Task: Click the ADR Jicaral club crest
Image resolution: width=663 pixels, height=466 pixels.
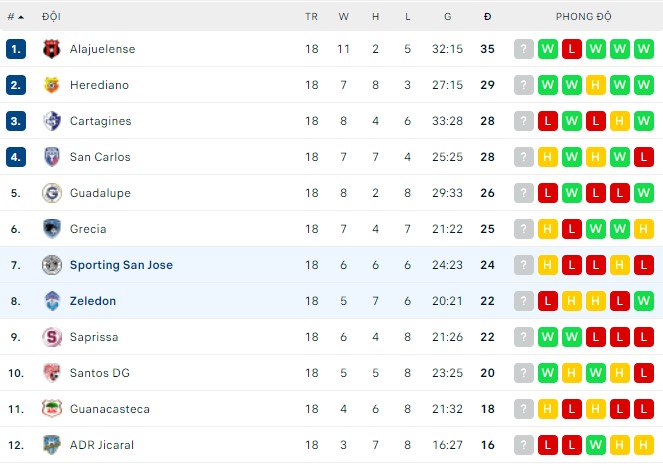Action: (x=52, y=445)
